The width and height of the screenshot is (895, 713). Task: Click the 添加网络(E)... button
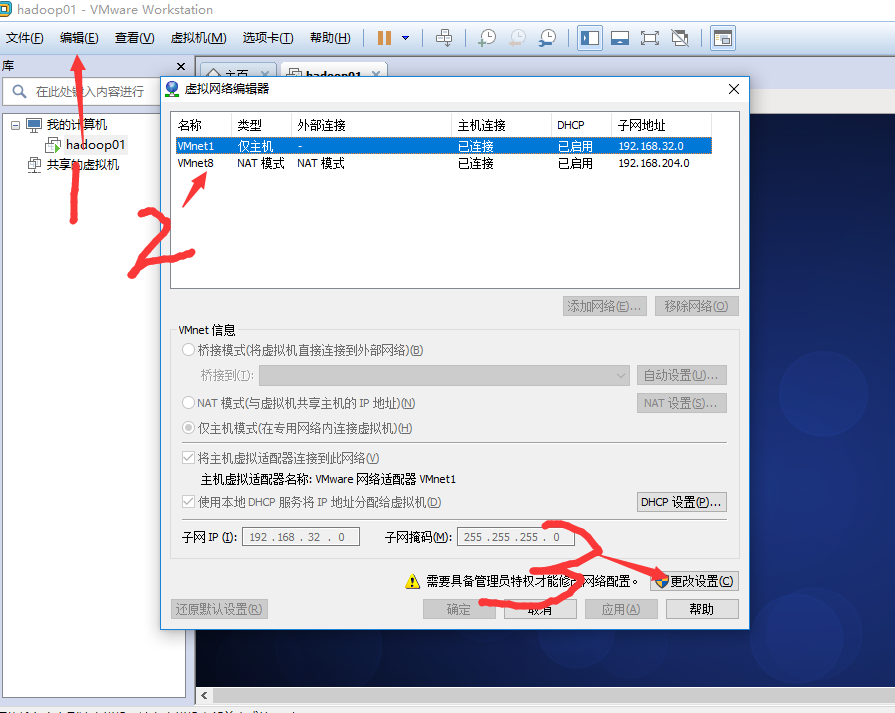click(x=604, y=306)
